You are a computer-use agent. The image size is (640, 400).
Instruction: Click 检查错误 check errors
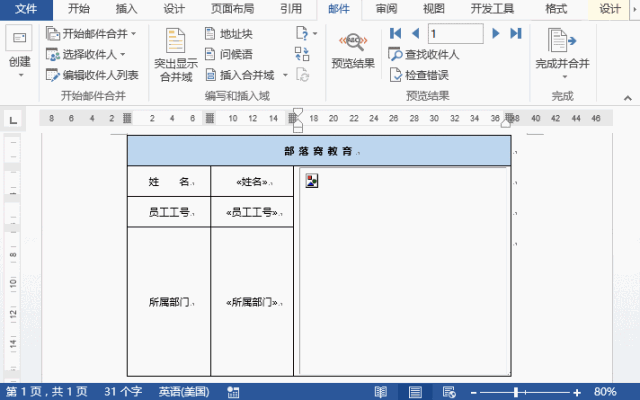coord(419,75)
